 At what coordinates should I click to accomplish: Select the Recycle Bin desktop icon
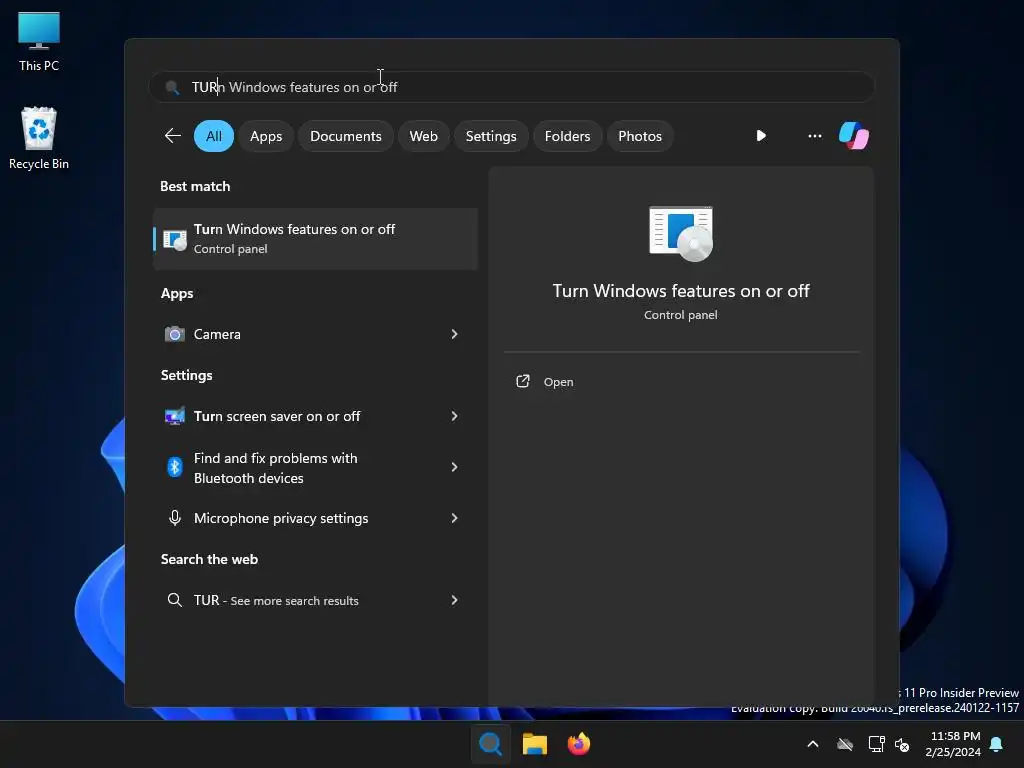(39, 138)
